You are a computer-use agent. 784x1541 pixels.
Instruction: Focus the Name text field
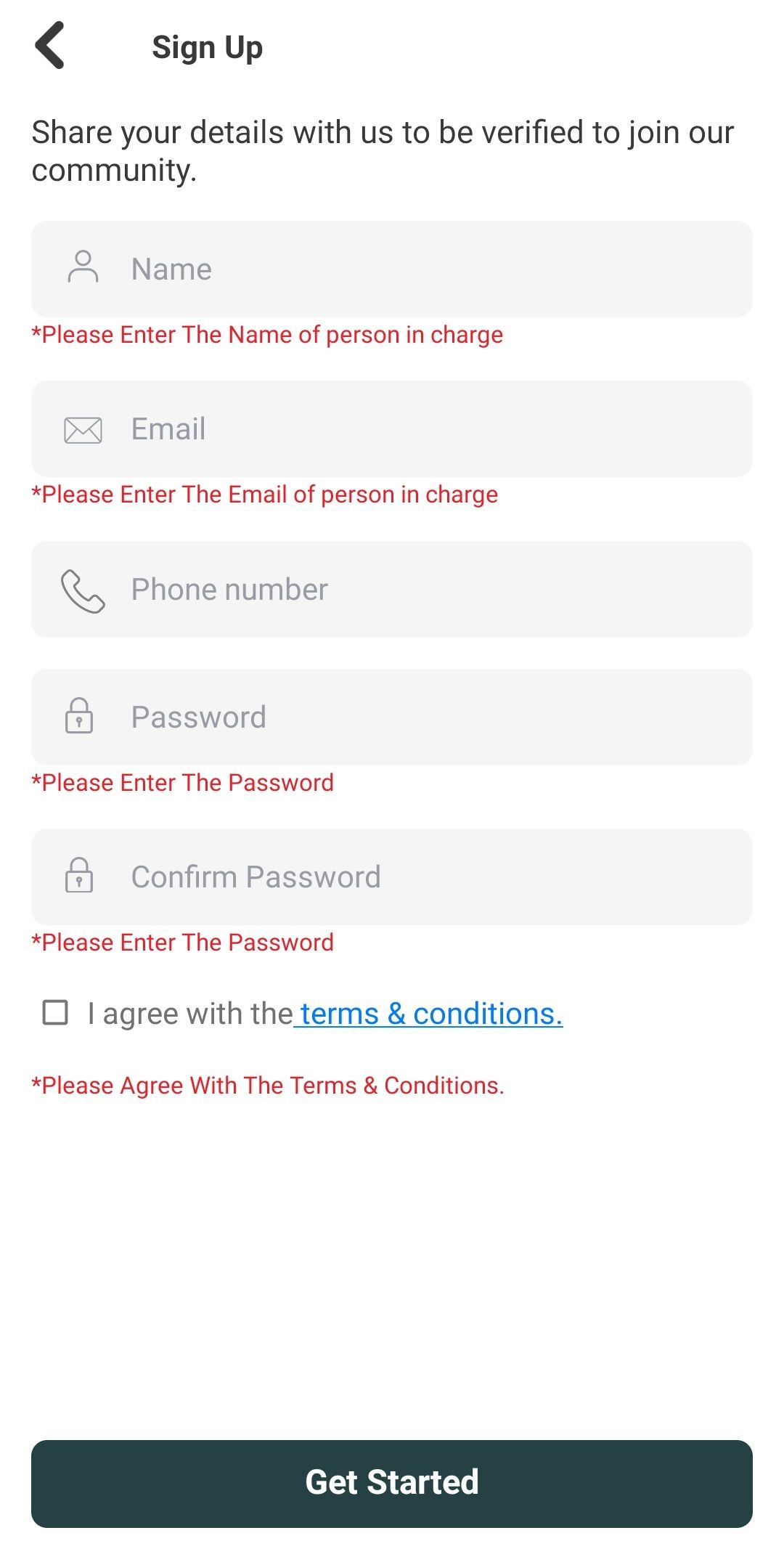tap(436, 269)
